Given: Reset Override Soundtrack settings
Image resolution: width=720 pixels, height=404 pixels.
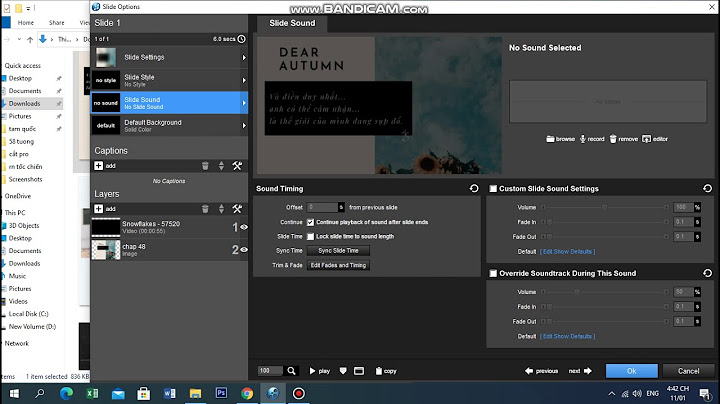Looking at the screenshot, I should point(708,273).
